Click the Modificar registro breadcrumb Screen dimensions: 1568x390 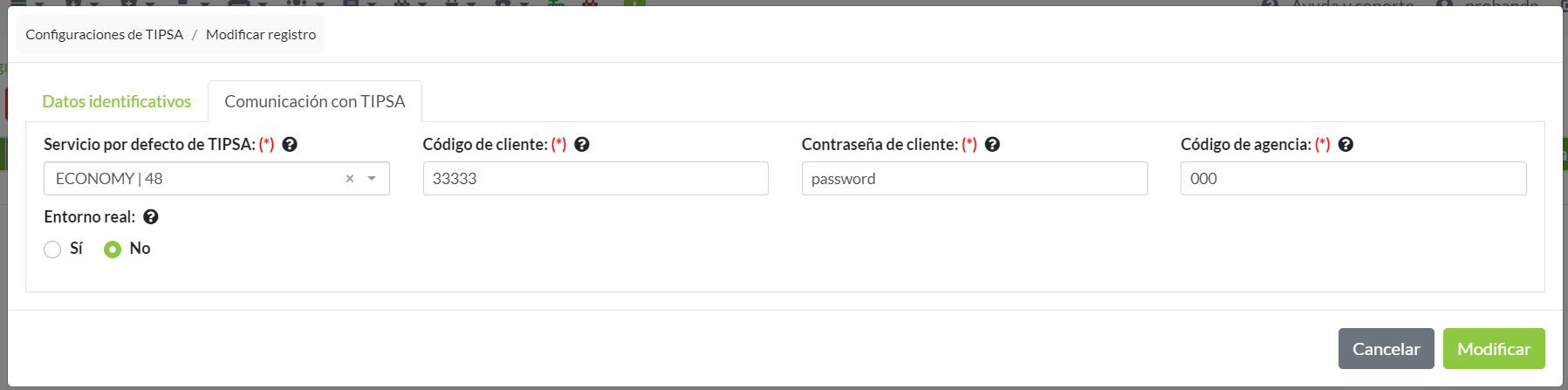(261, 35)
